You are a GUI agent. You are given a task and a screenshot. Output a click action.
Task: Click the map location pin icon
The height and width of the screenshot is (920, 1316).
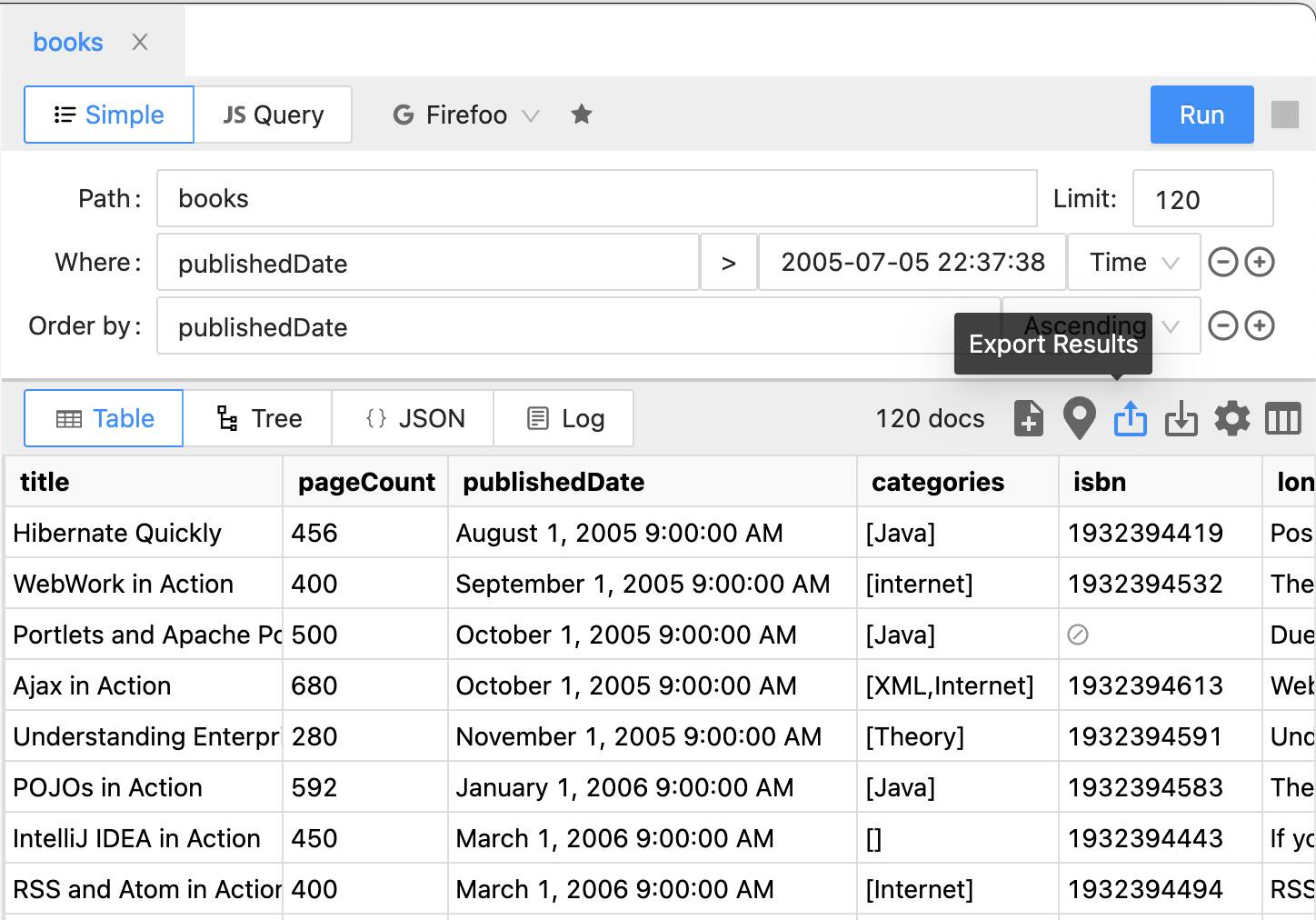coord(1079,419)
